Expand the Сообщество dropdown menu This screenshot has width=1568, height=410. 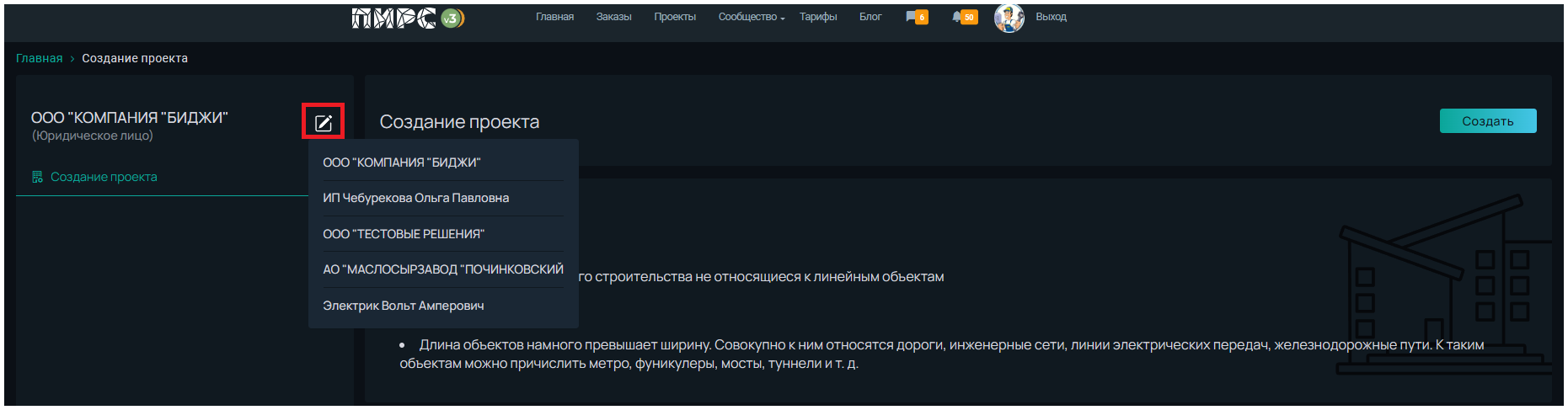751,17
